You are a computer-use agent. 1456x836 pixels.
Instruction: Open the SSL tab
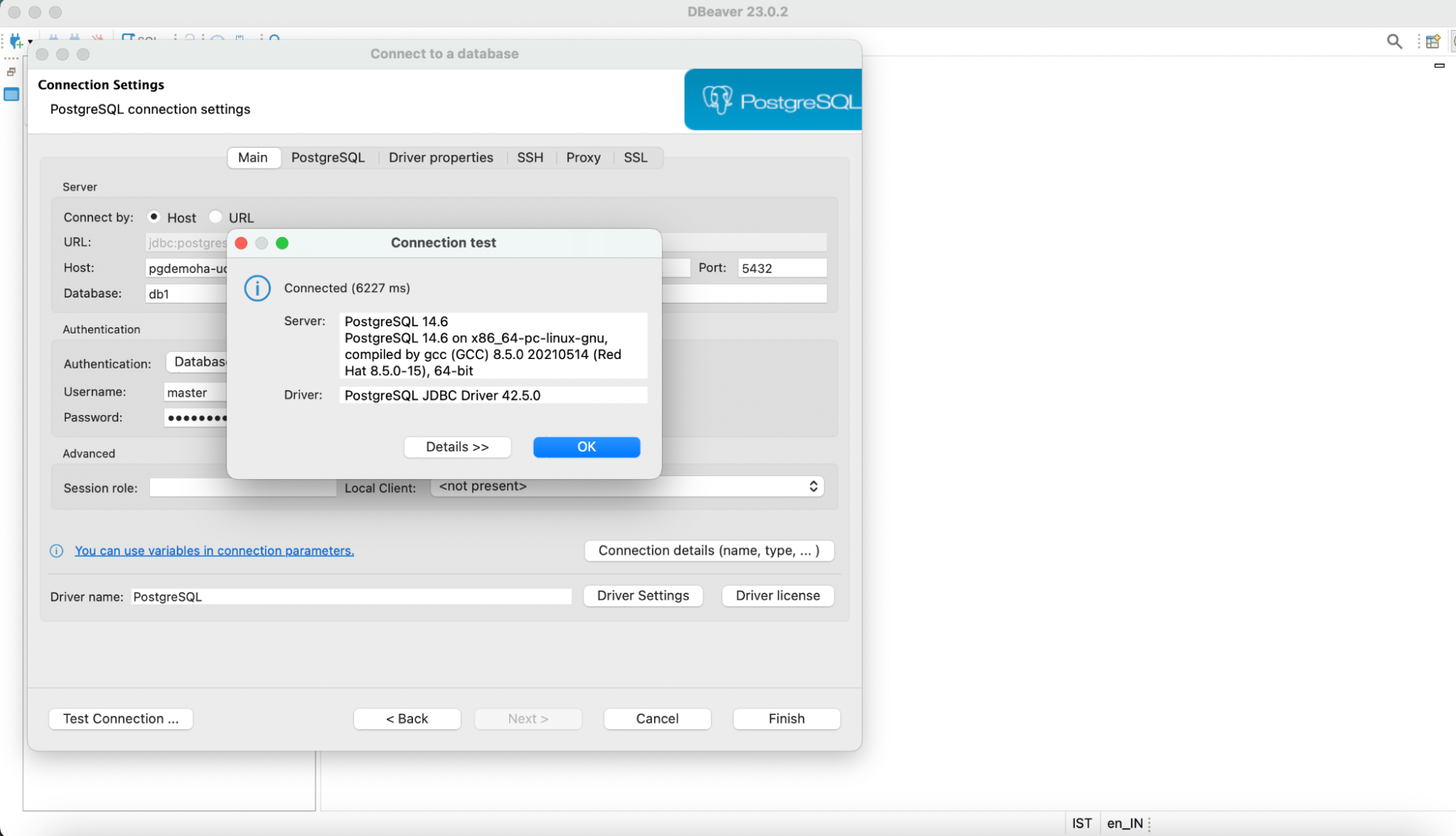coord(635,157)
